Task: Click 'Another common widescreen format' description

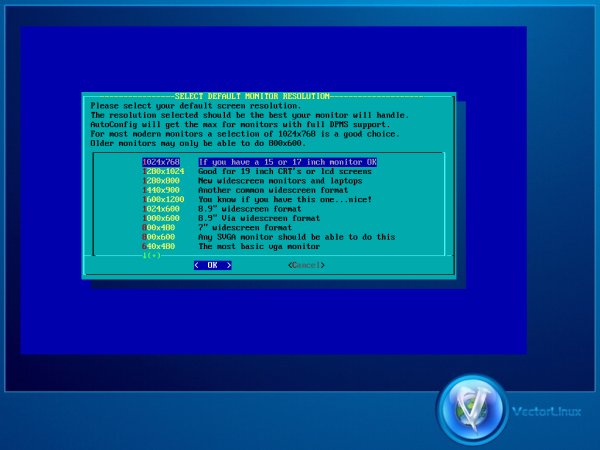Action: [273, 190]
